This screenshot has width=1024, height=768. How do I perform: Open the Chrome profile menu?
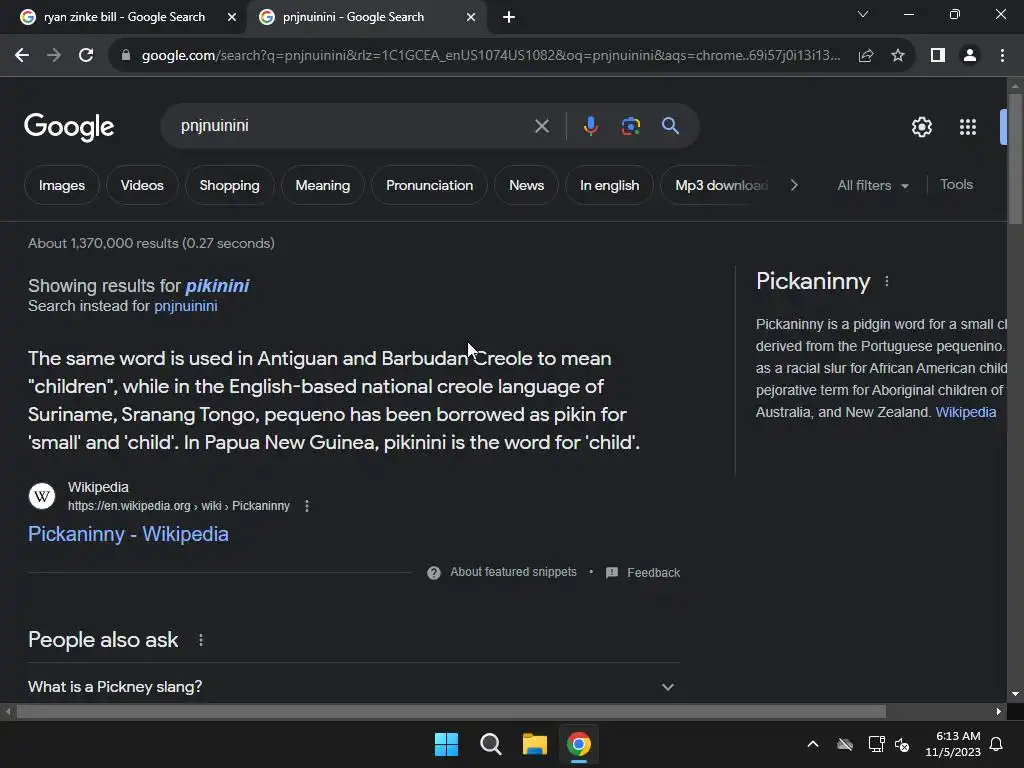point(970,56)
